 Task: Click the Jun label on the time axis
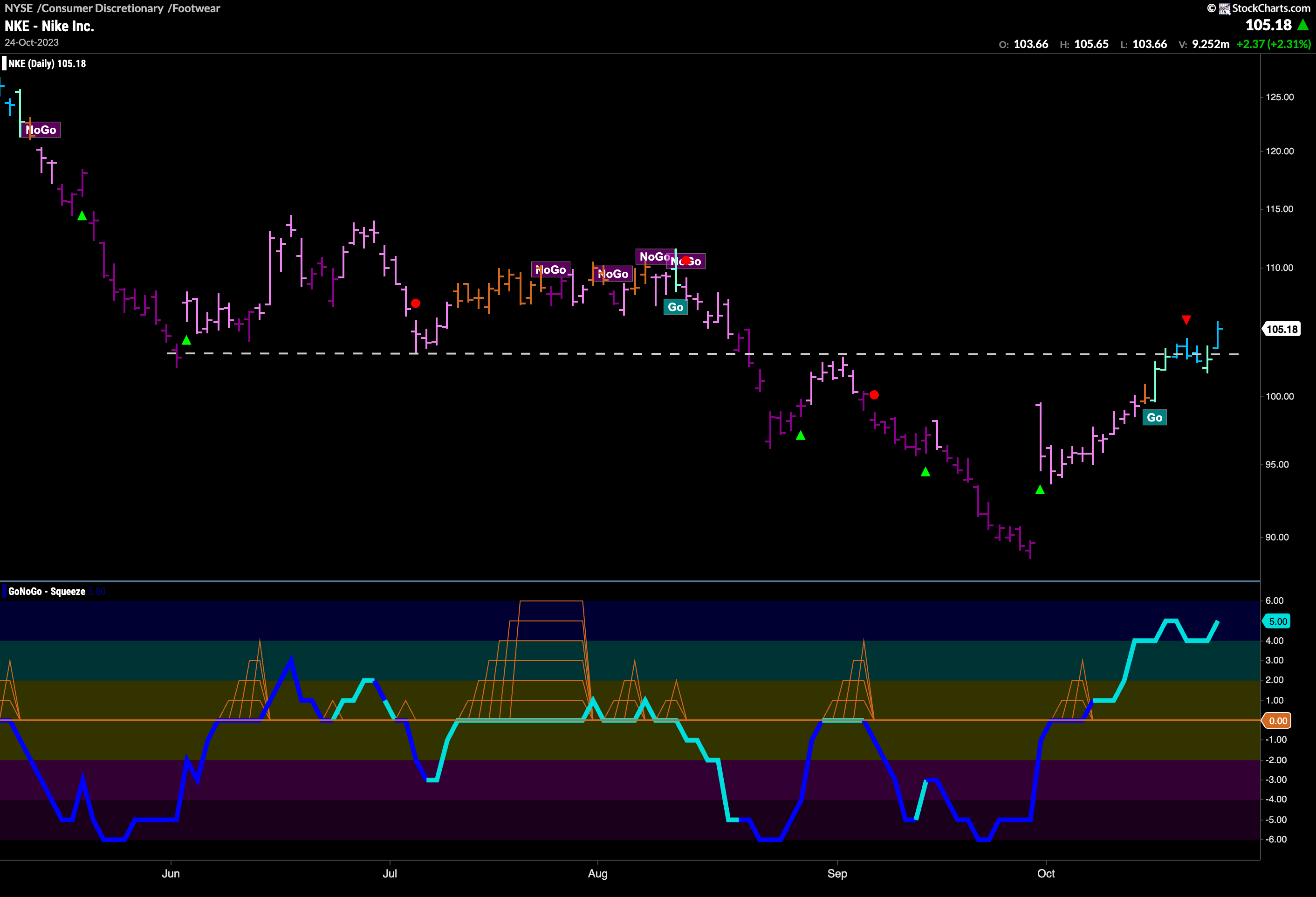(171, 873)
